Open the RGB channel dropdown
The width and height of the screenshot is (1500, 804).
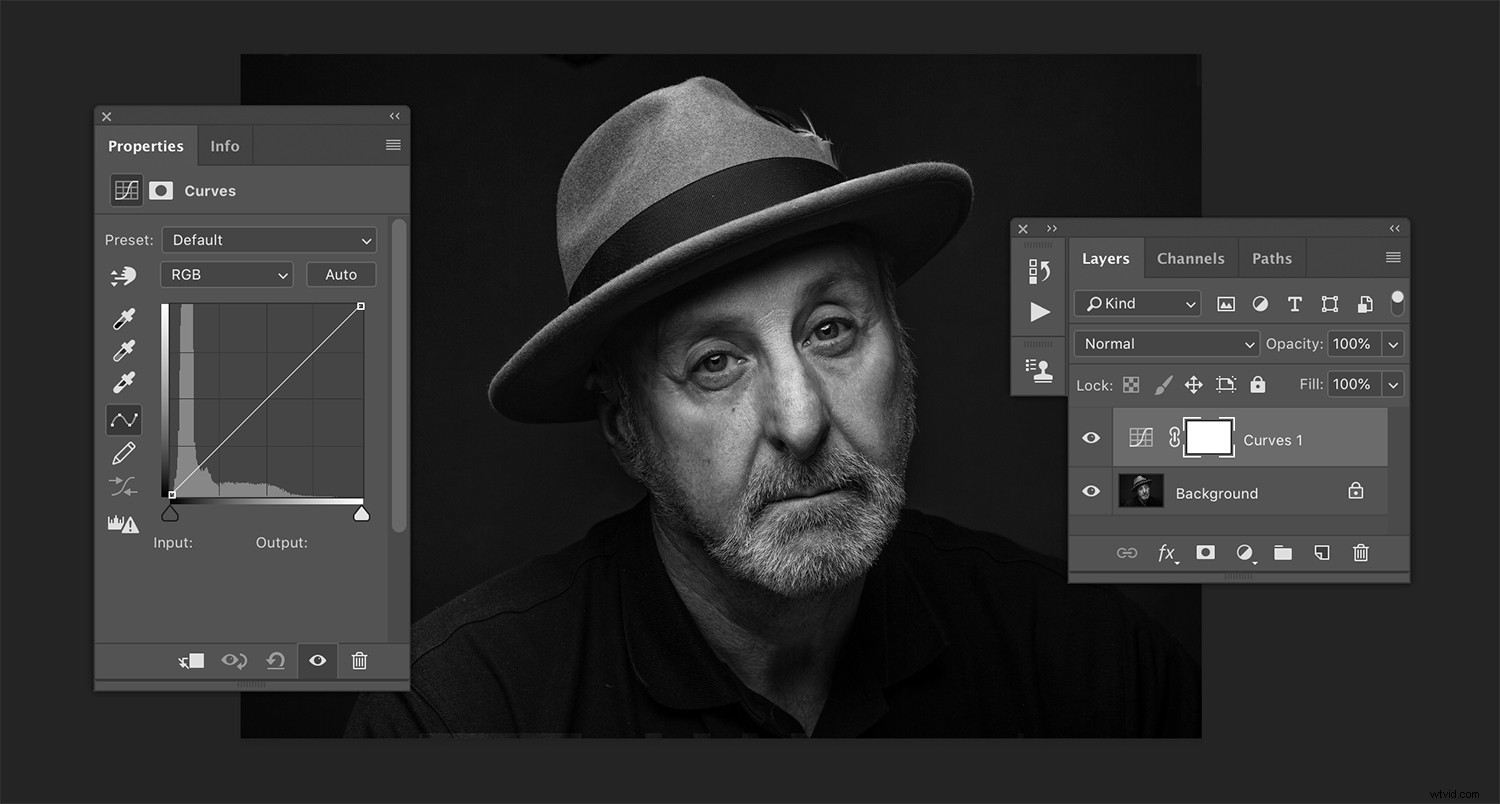[226, 274]
